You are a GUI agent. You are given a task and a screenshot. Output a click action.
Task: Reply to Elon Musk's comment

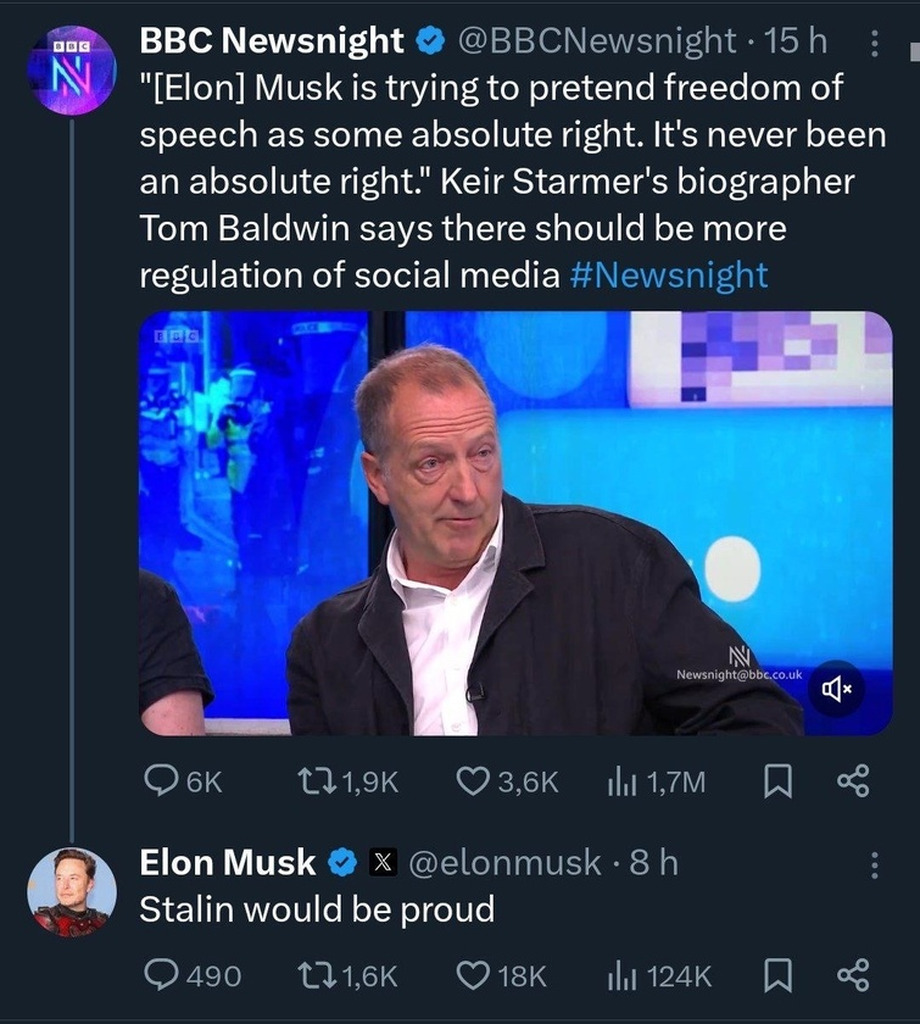[162, 975]
